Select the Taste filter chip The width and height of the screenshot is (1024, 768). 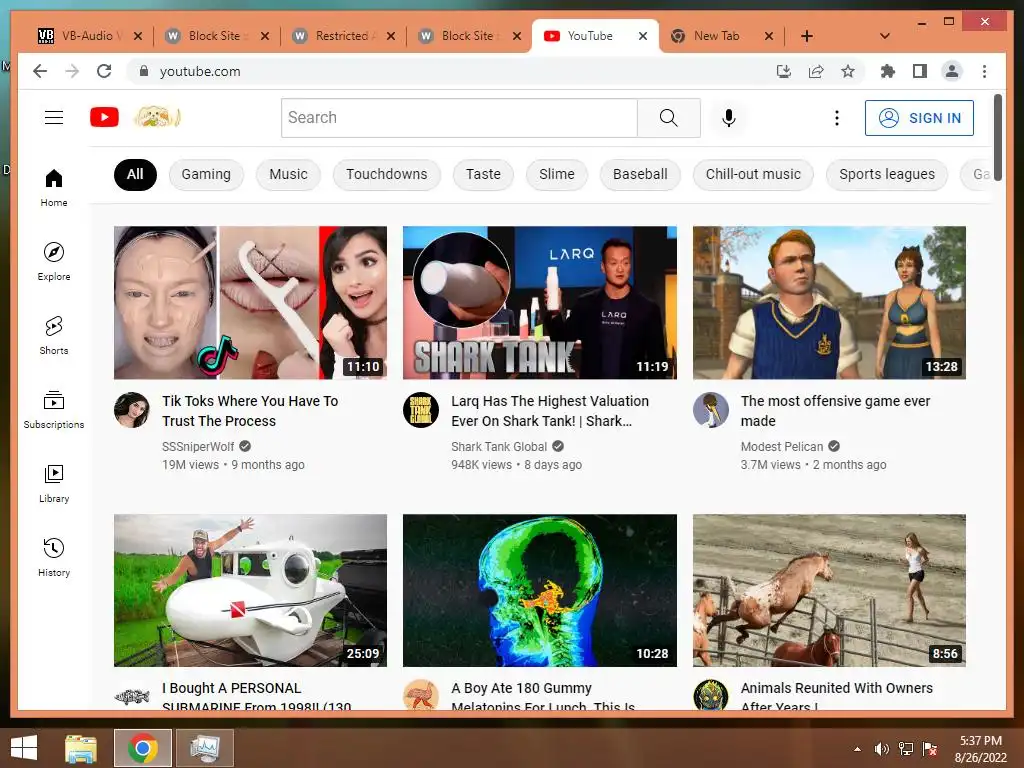pos(483,174)
